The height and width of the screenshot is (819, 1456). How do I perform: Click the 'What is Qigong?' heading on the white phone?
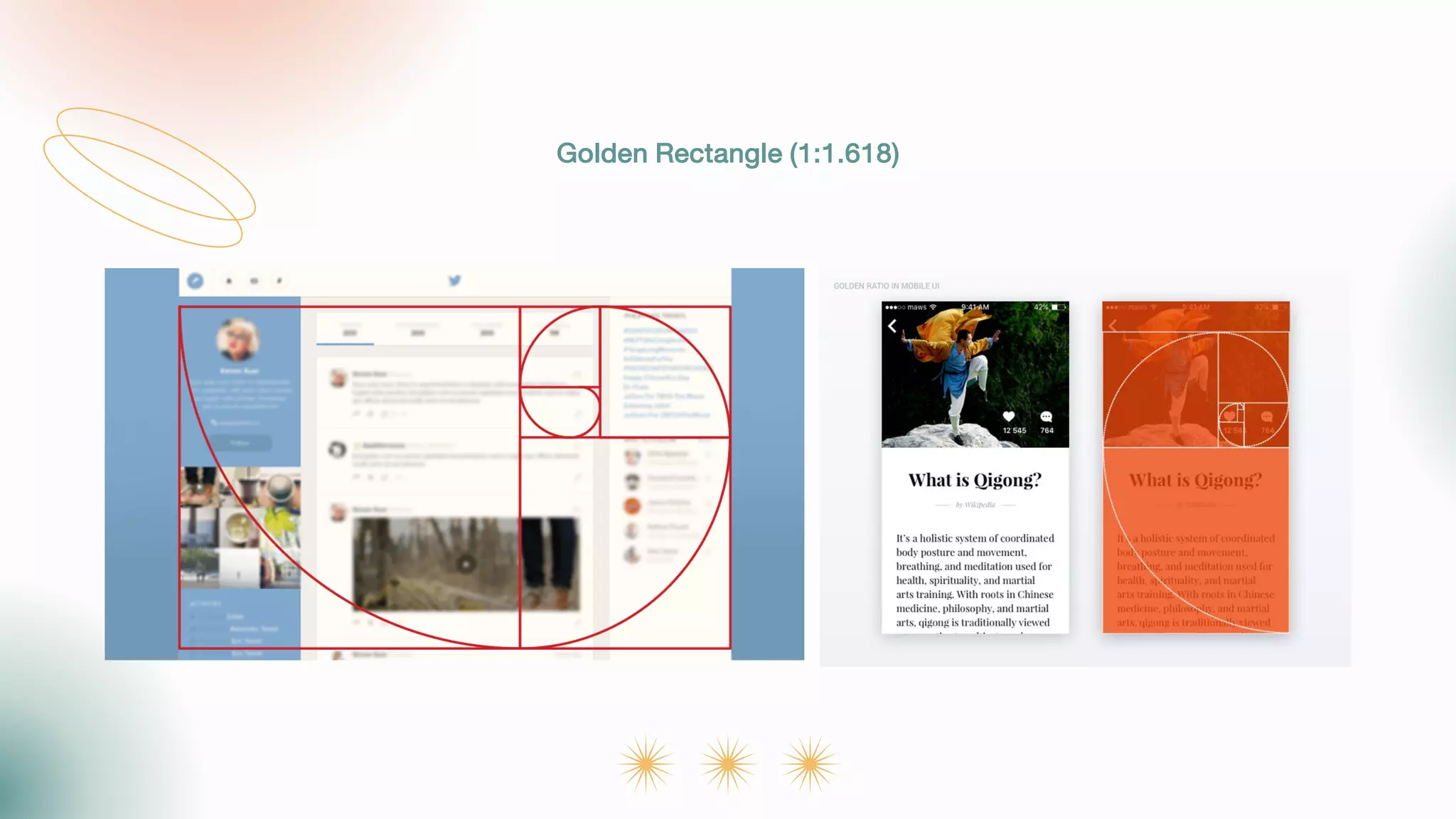pyautogui.click(x=975, y=481)
